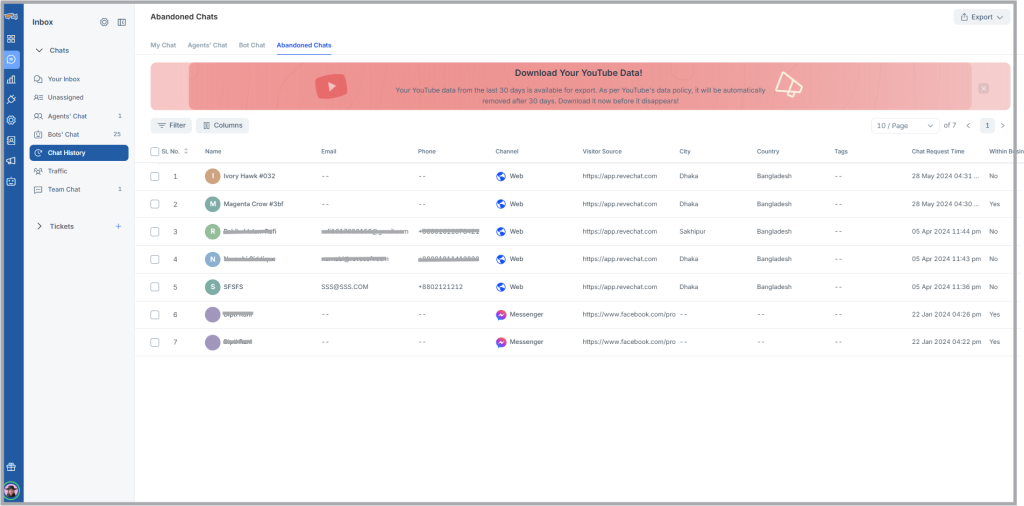The image size is (1024, 506).
Task: Tick the select-all checkbox in table header
Action: click(x=154, y=152)
